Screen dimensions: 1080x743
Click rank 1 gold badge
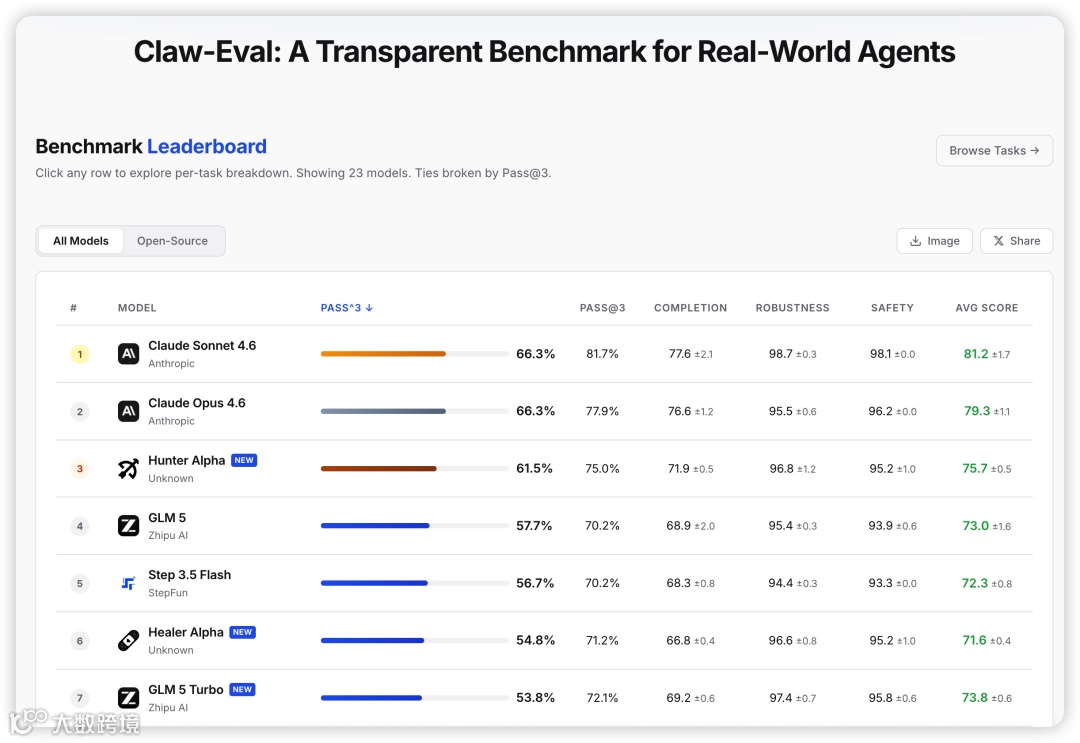(x=80, y=354)
